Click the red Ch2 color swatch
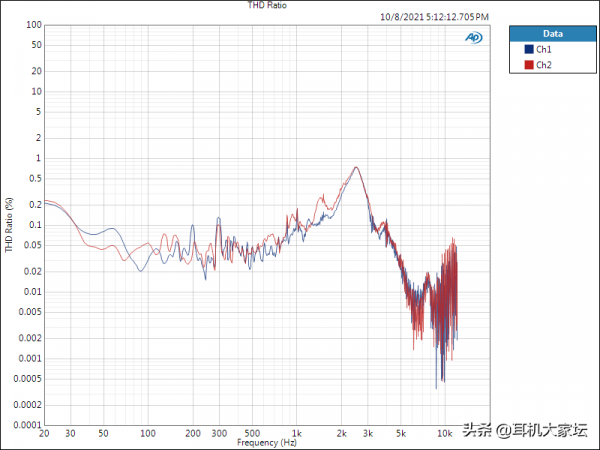This screenshot has height=450, width=600. pyautogui.click(x=529, y=65)
